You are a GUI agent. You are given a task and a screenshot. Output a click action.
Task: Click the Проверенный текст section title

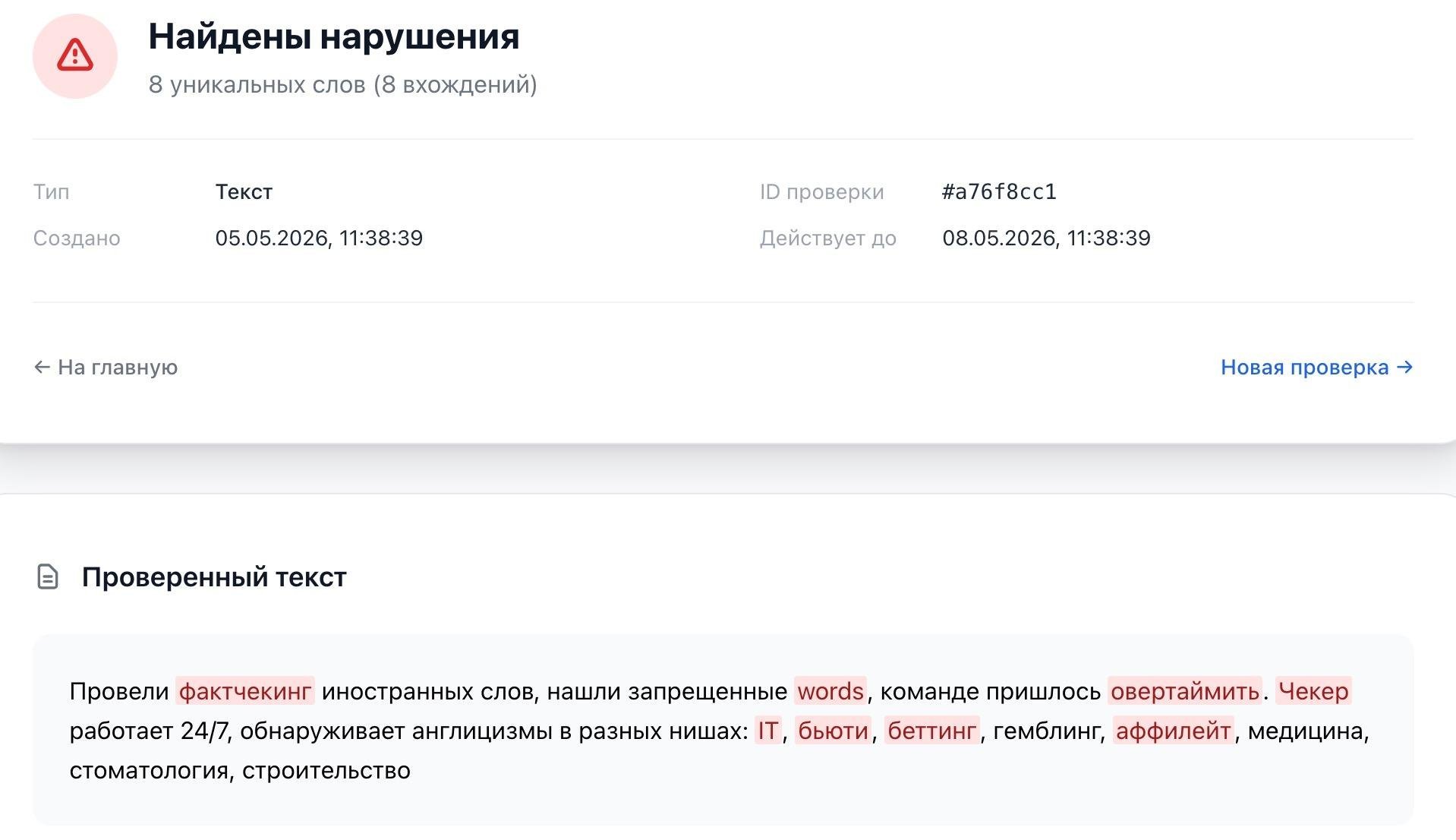pyautogui.click(x=214, y=576)
